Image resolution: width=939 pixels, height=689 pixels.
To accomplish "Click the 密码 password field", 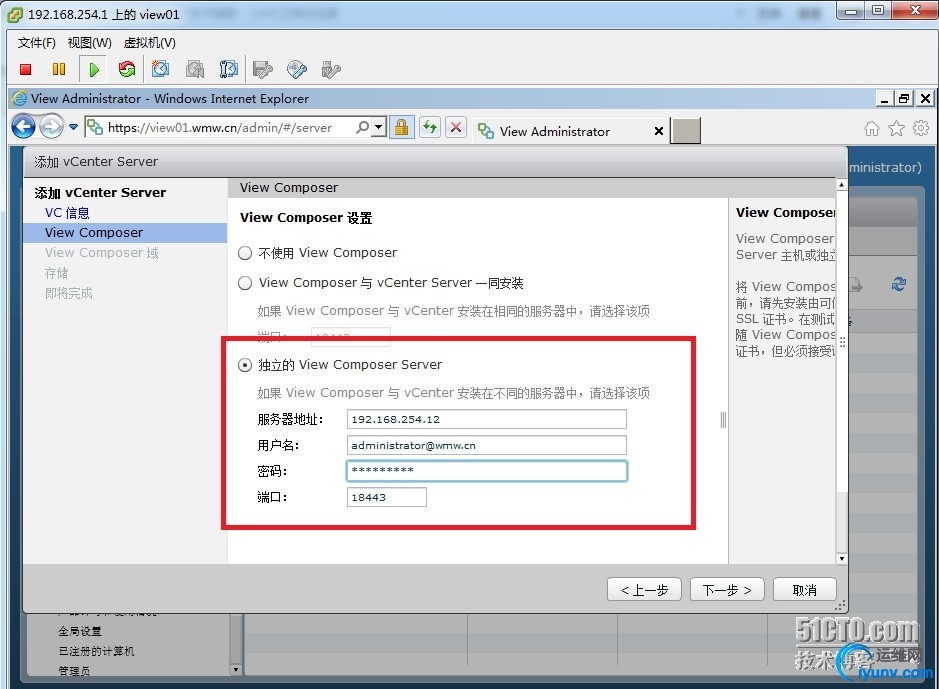I will pos(487,471).
